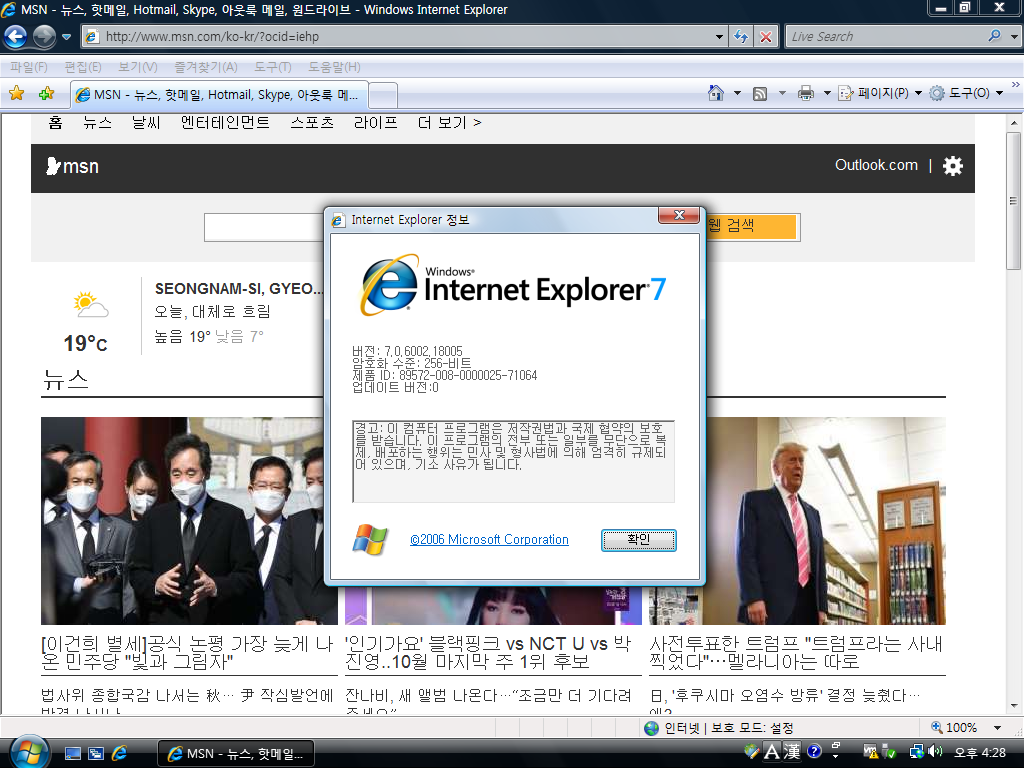Click the Print toolbar icon

(806, 93)
